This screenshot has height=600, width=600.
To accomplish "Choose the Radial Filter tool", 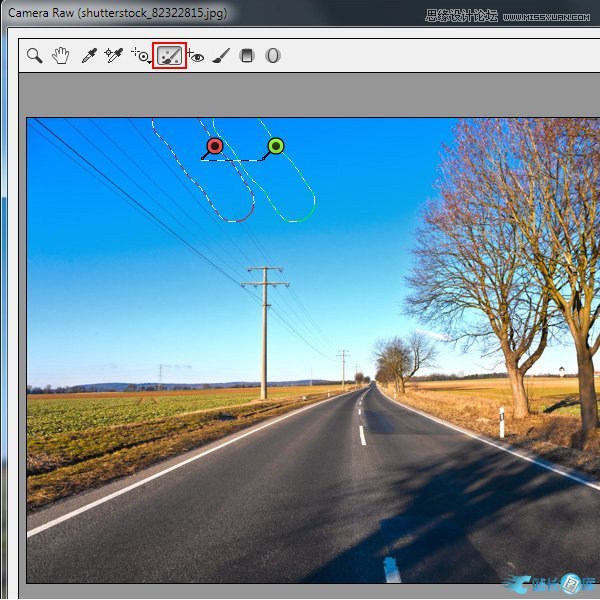I will [272, 56].
